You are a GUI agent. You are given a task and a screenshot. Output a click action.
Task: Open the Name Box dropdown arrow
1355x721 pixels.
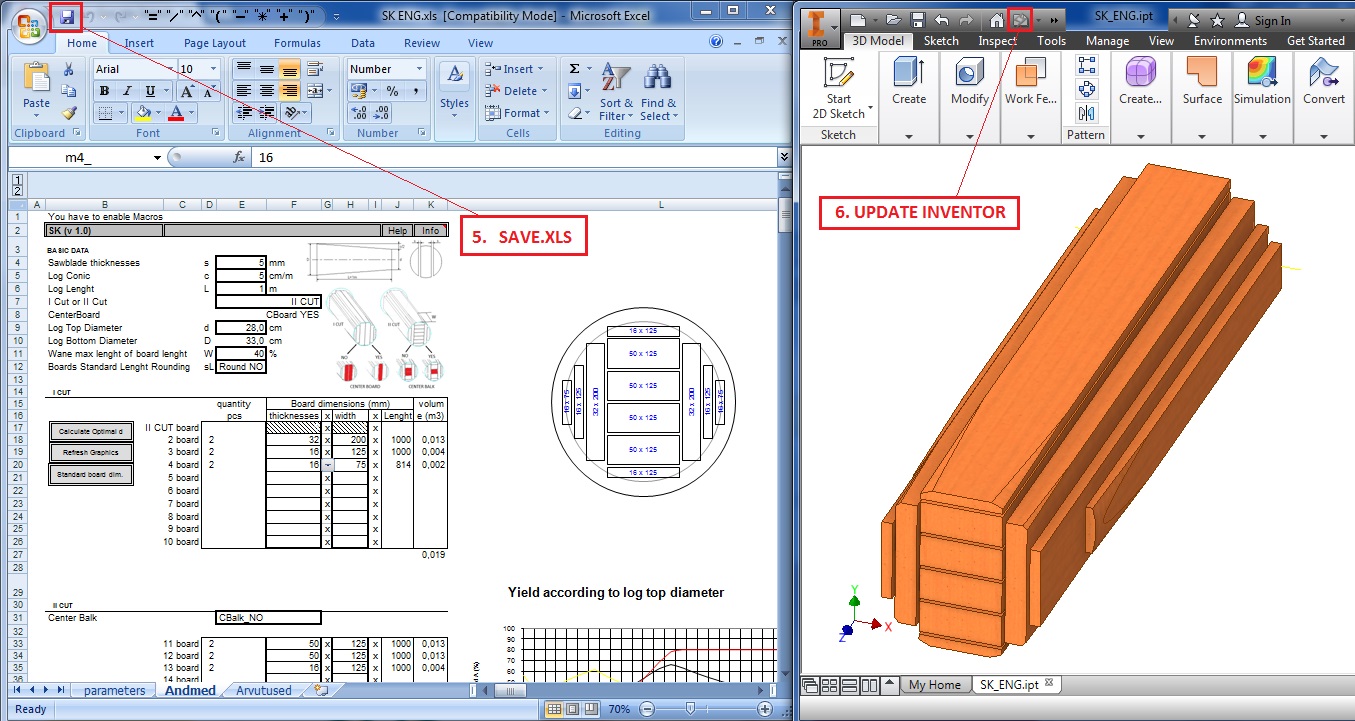157,158
